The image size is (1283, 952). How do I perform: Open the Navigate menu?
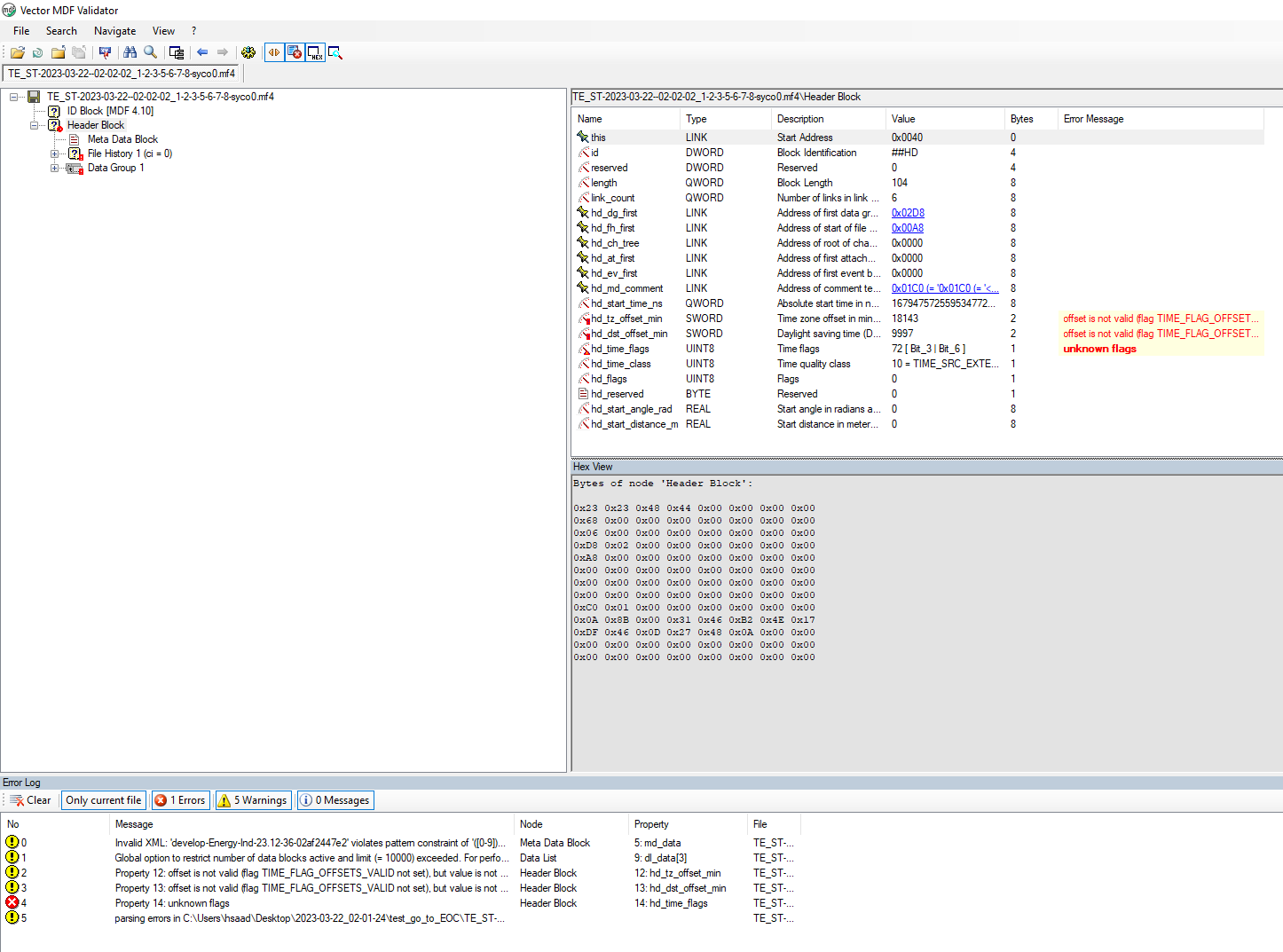coord(114,30)
